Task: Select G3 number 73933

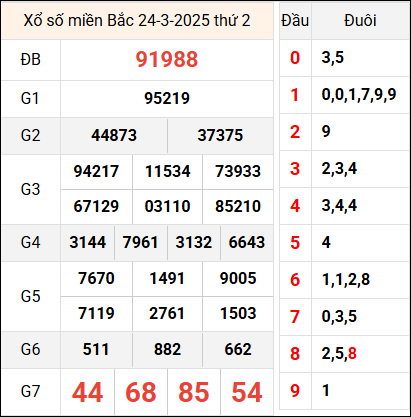Action: pos(238,171)
